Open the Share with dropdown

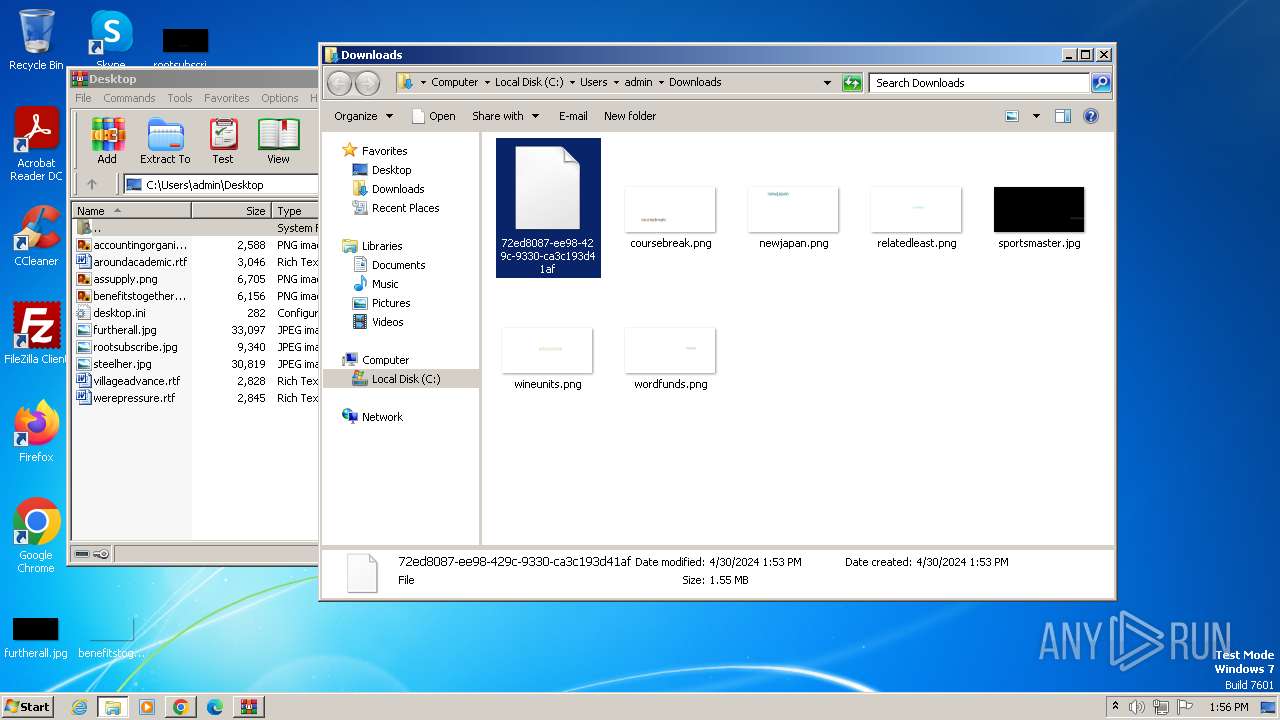pos(506,116)
